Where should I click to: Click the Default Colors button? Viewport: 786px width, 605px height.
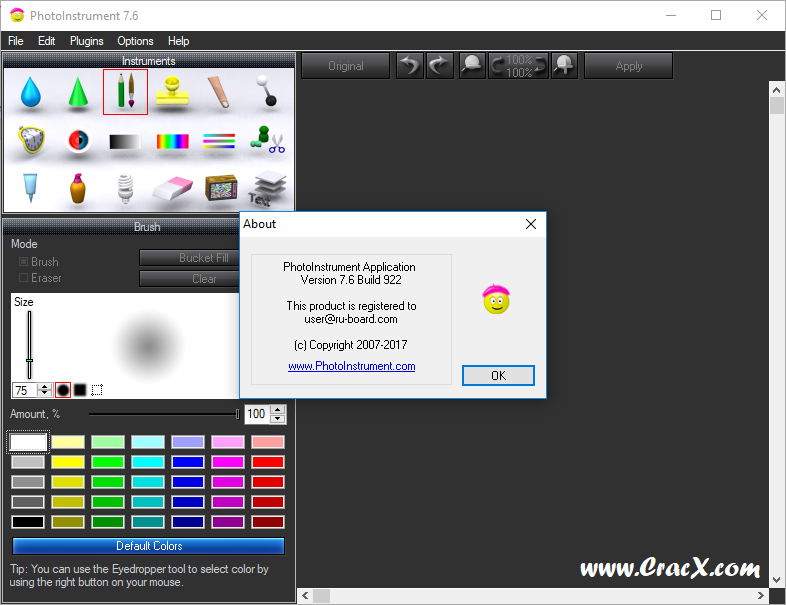148,546
